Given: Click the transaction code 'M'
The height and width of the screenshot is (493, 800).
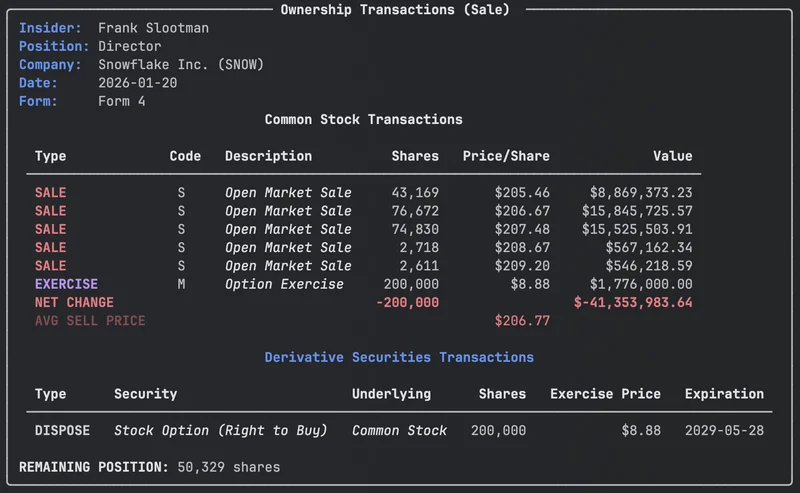Looking at the screenshot, I should tap(181, 284).
